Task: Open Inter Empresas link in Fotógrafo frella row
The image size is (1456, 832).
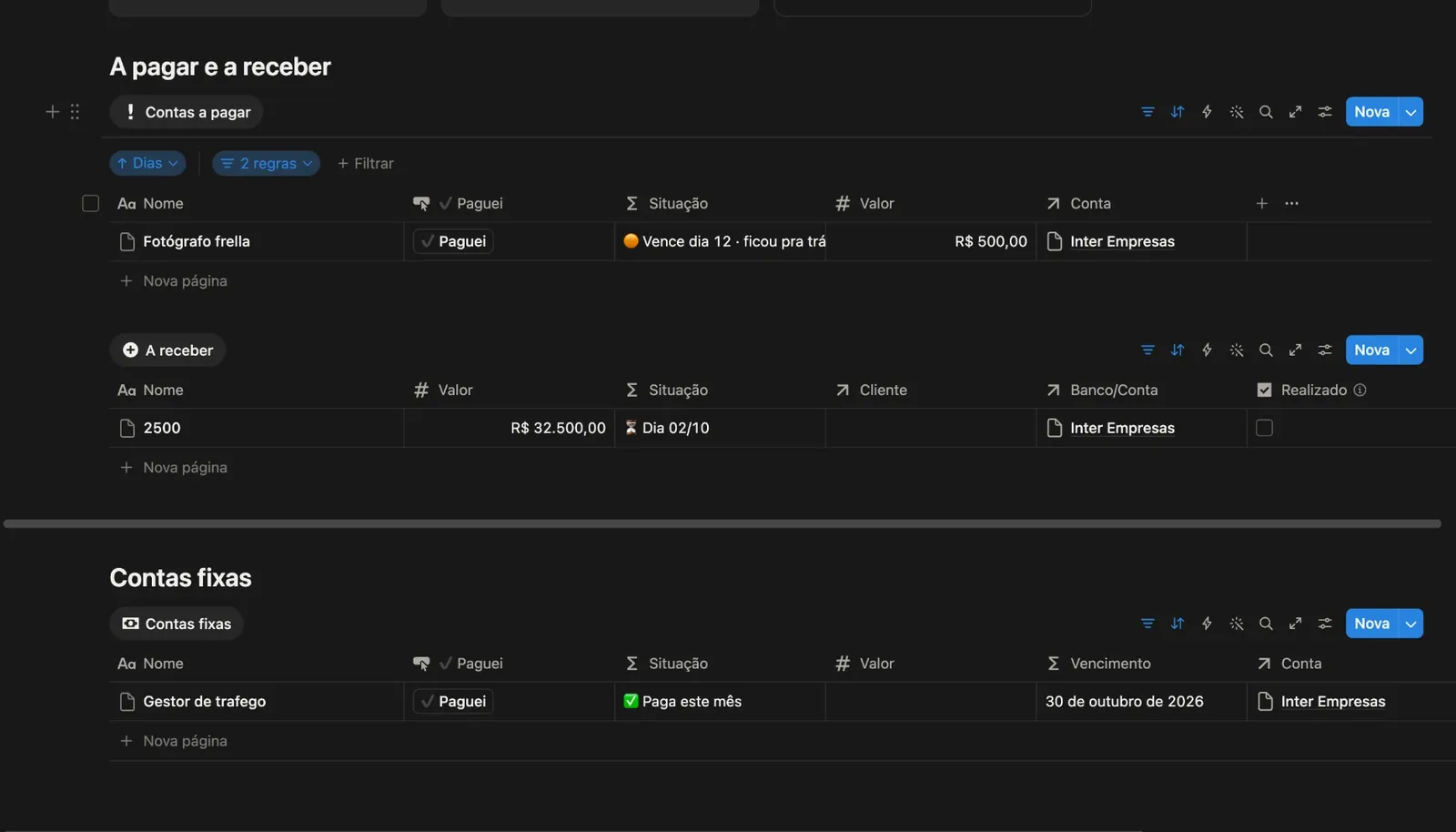Action: tap(1122, 241)
